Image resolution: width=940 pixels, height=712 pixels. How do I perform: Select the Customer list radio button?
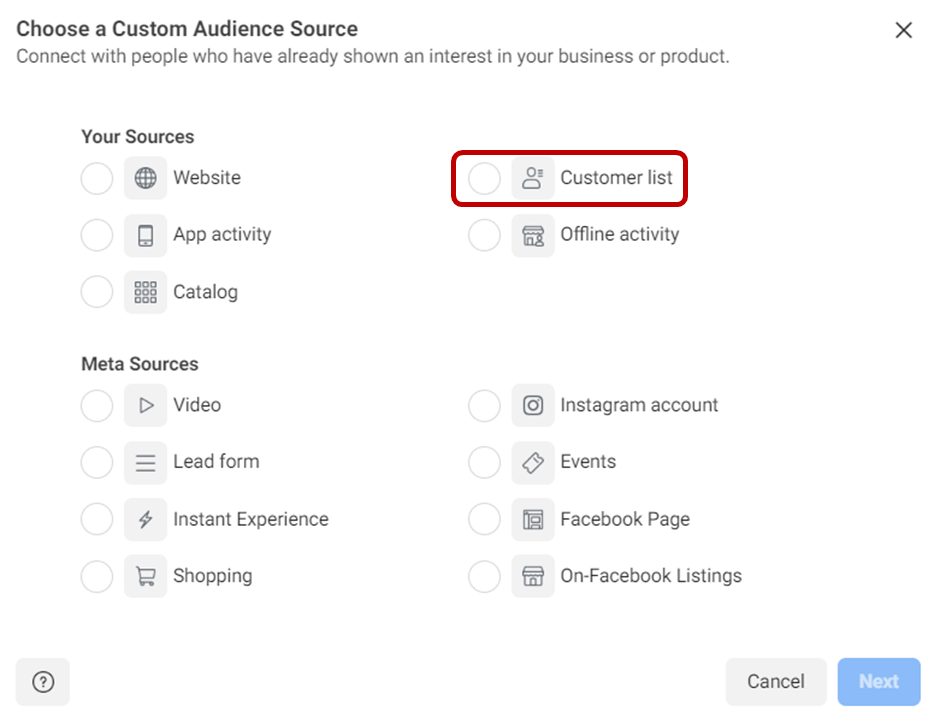pyautogui.click(x=484, y=179)
